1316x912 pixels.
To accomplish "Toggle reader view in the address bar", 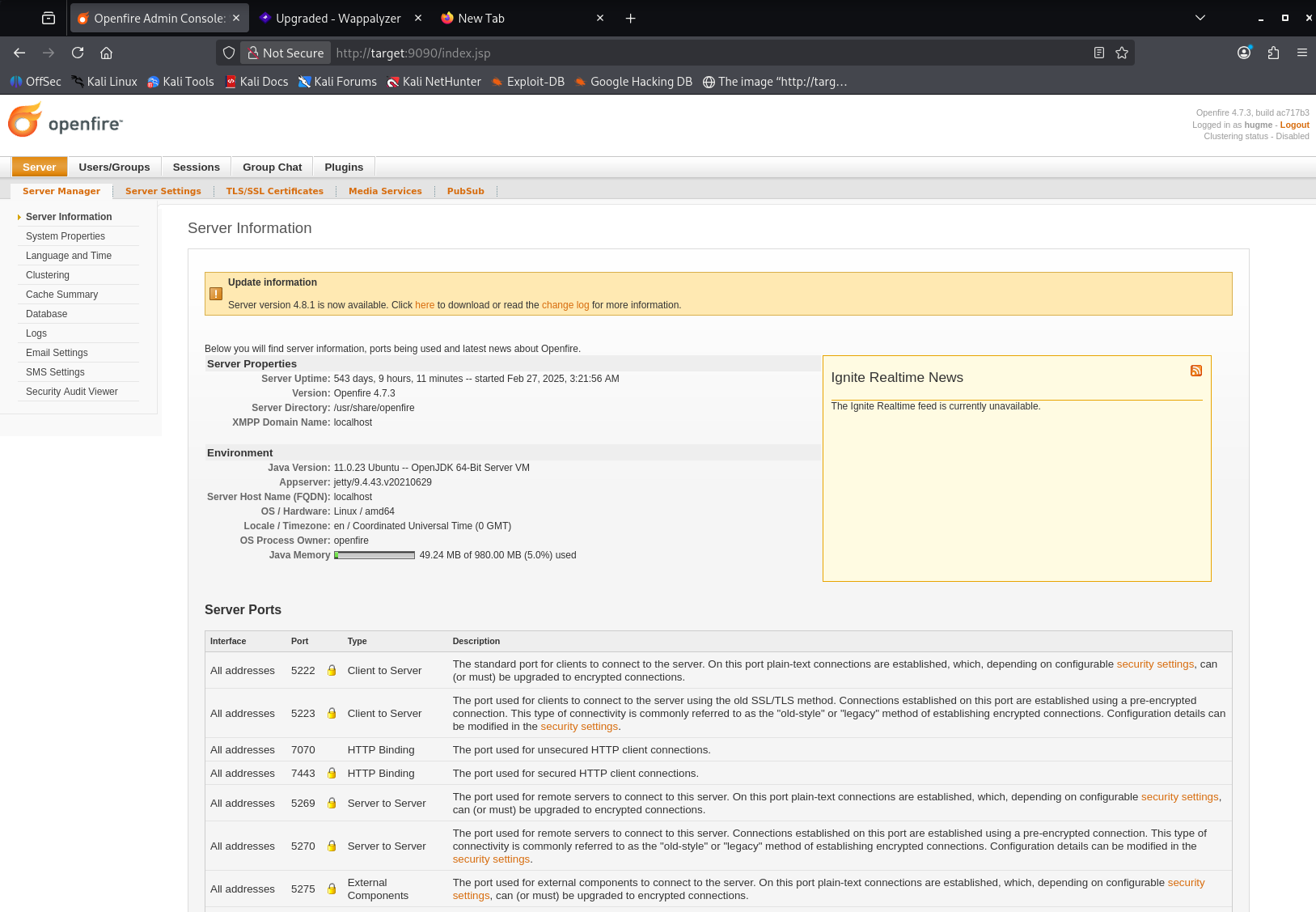I will (x=1098, y=53).
